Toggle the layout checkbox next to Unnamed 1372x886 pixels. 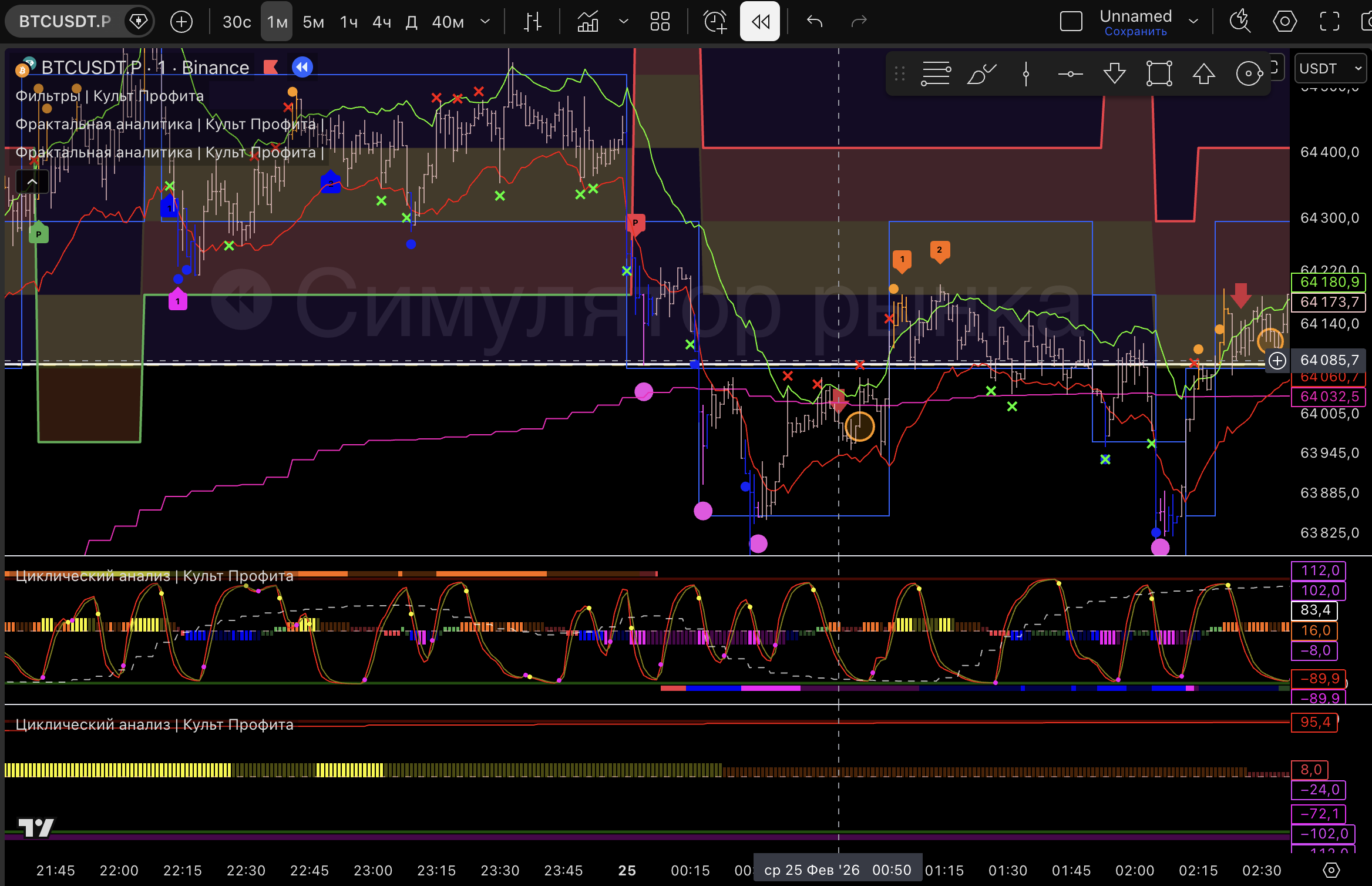point(1071,22)
